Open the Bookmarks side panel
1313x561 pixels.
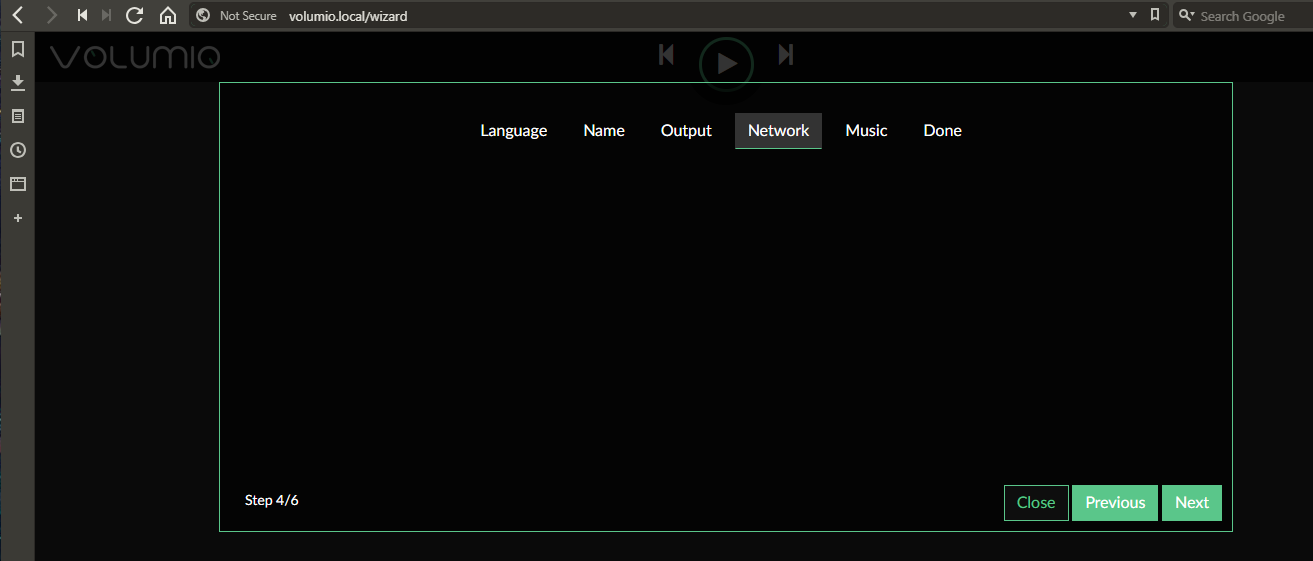pos(17,49)
